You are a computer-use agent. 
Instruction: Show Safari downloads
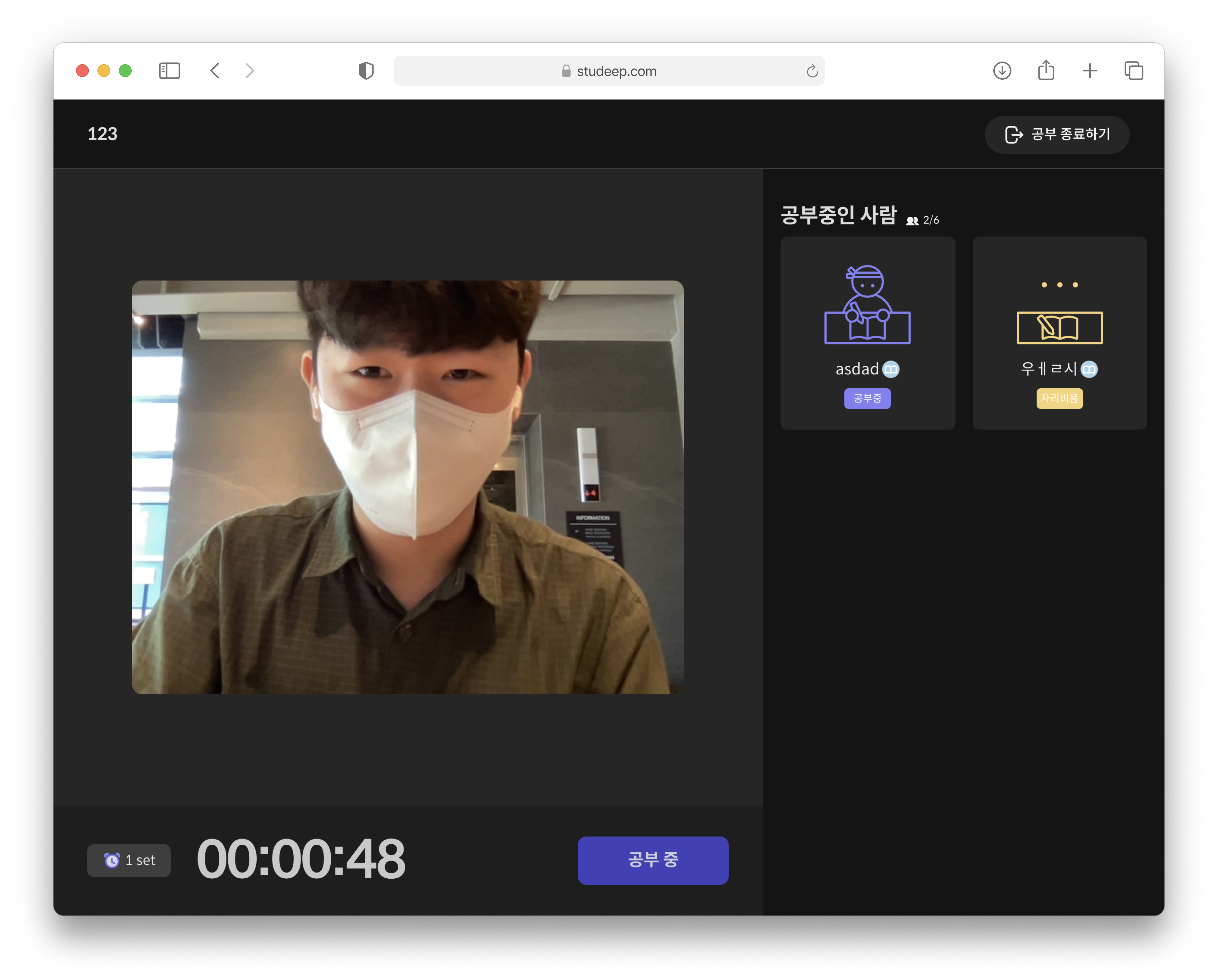tap(1002, 71)
